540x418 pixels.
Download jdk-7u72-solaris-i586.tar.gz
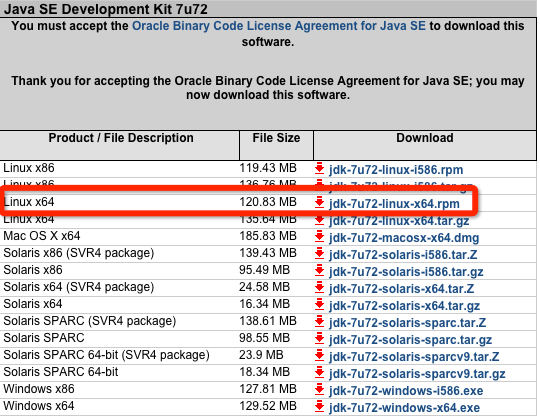tap(406, 272)
